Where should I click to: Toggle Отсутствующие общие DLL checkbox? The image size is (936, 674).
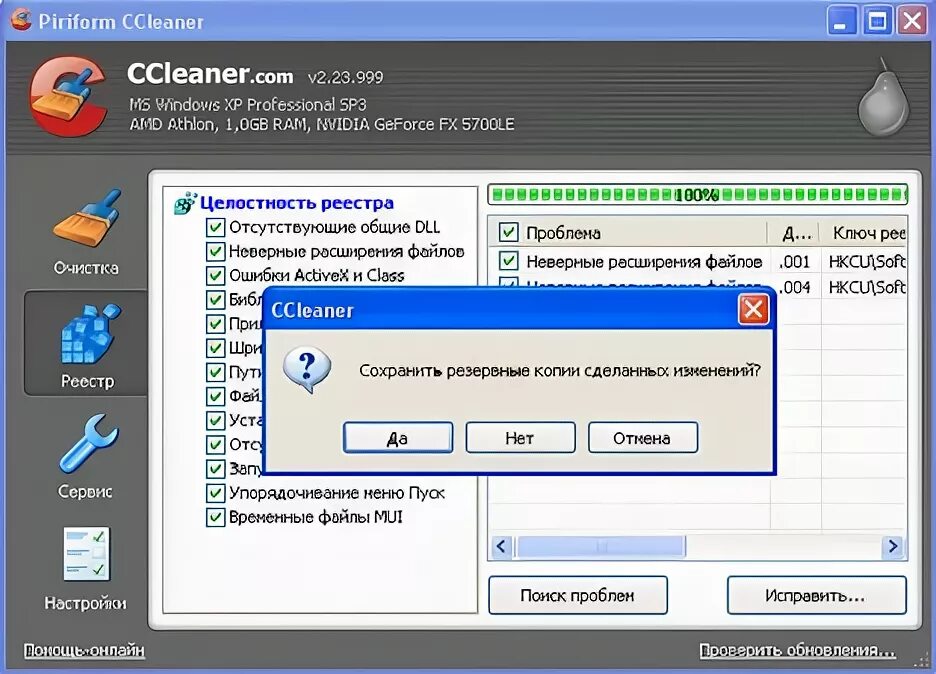(215, 227)
